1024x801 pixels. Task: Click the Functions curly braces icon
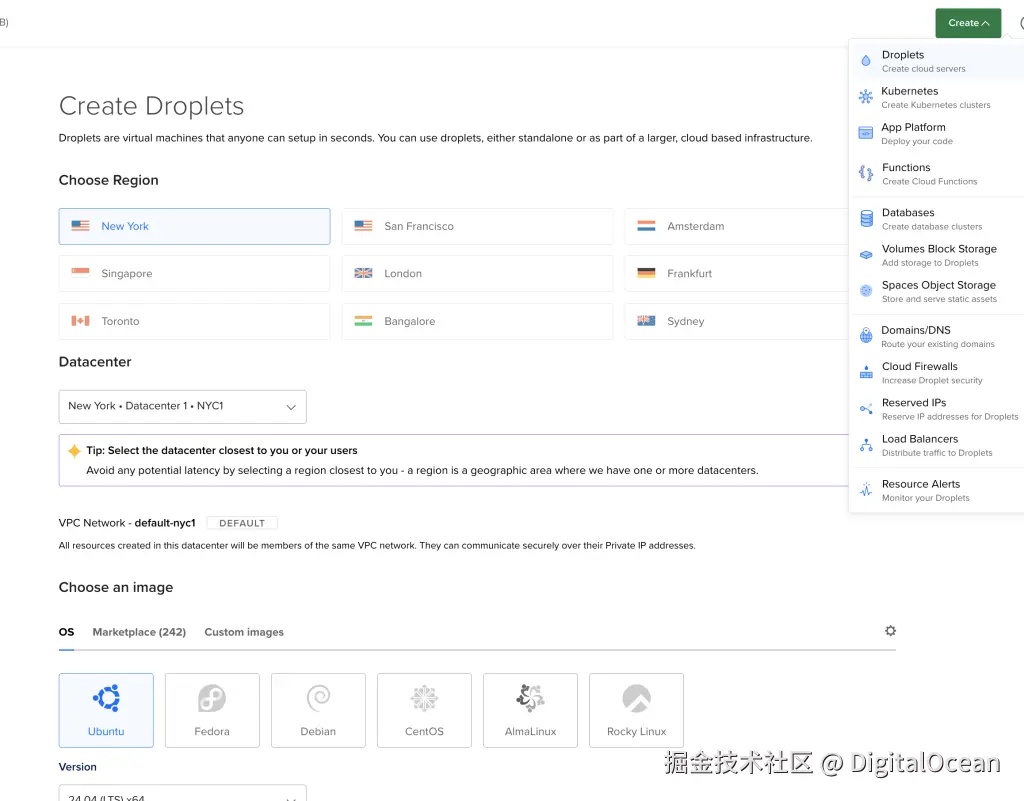[x=865, y=173]
